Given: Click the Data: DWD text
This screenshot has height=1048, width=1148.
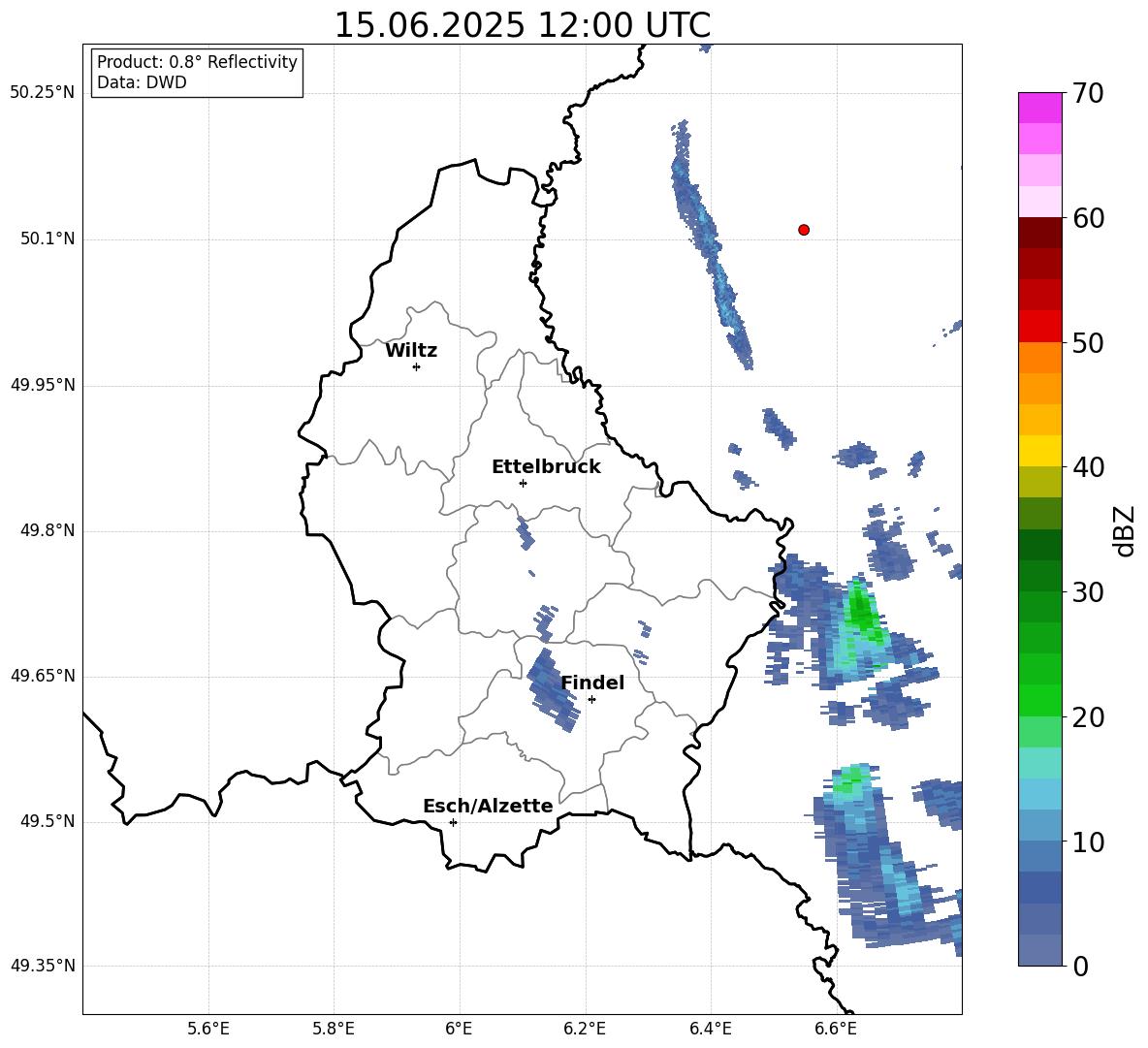Looking at the screenshot, I should (x=142, y=82).
